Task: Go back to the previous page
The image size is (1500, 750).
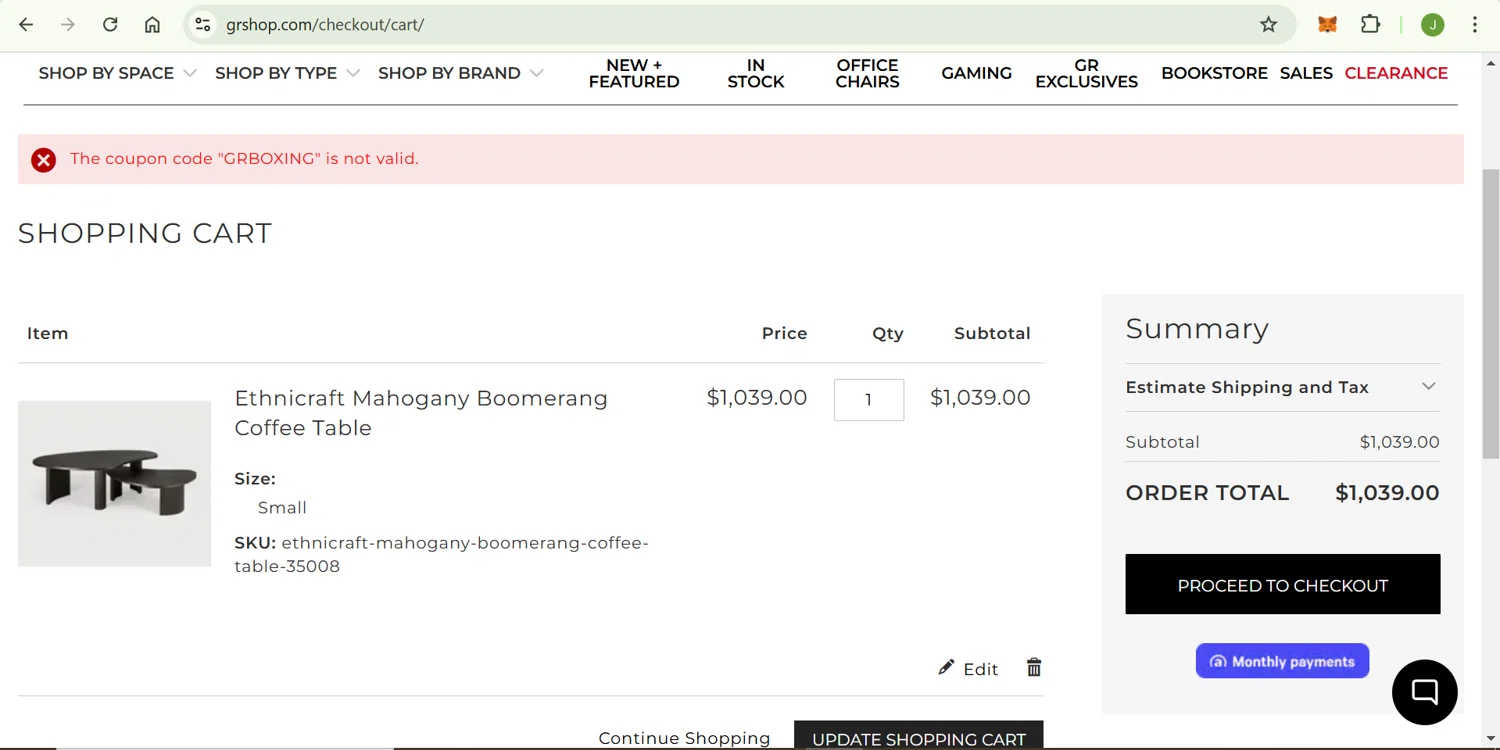Action: tap(26, 25)
